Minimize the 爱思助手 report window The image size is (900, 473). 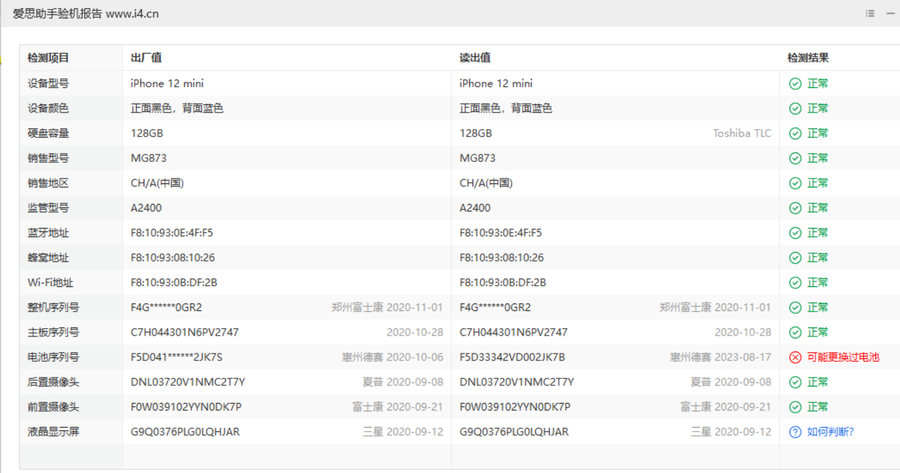[890, 13]
